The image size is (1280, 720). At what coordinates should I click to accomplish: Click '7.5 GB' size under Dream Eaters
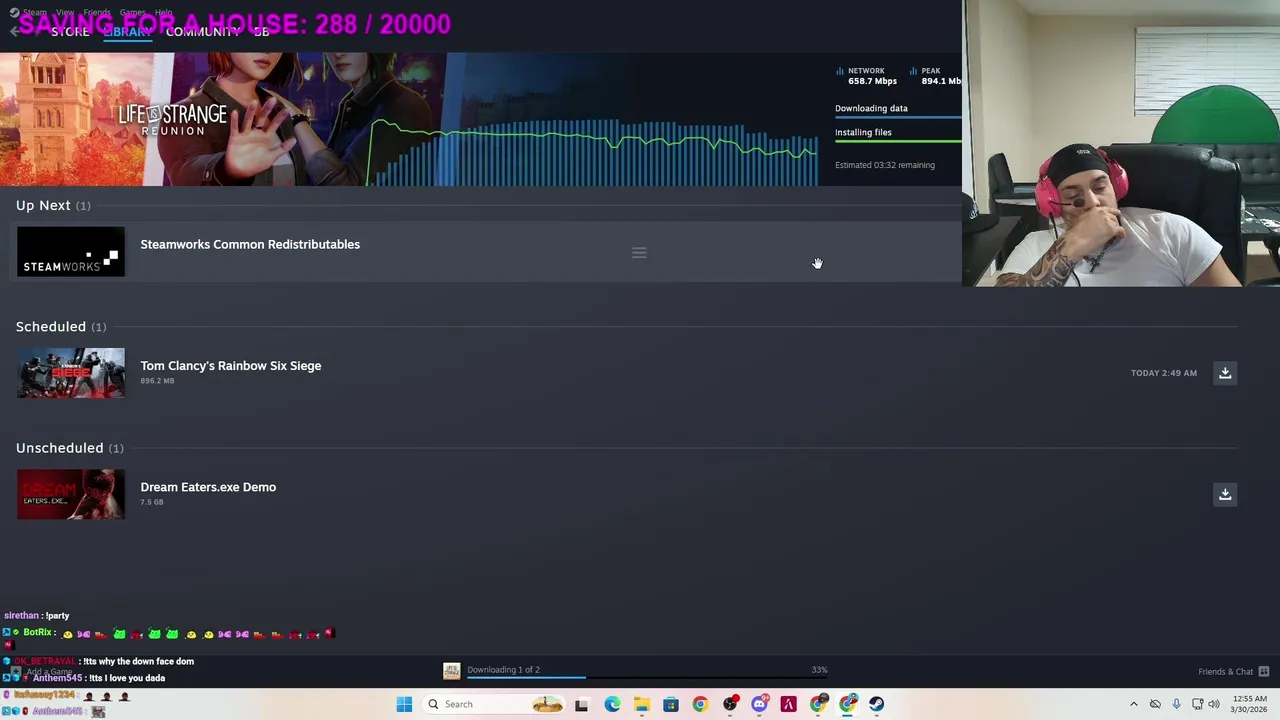[x=152, y=502]
